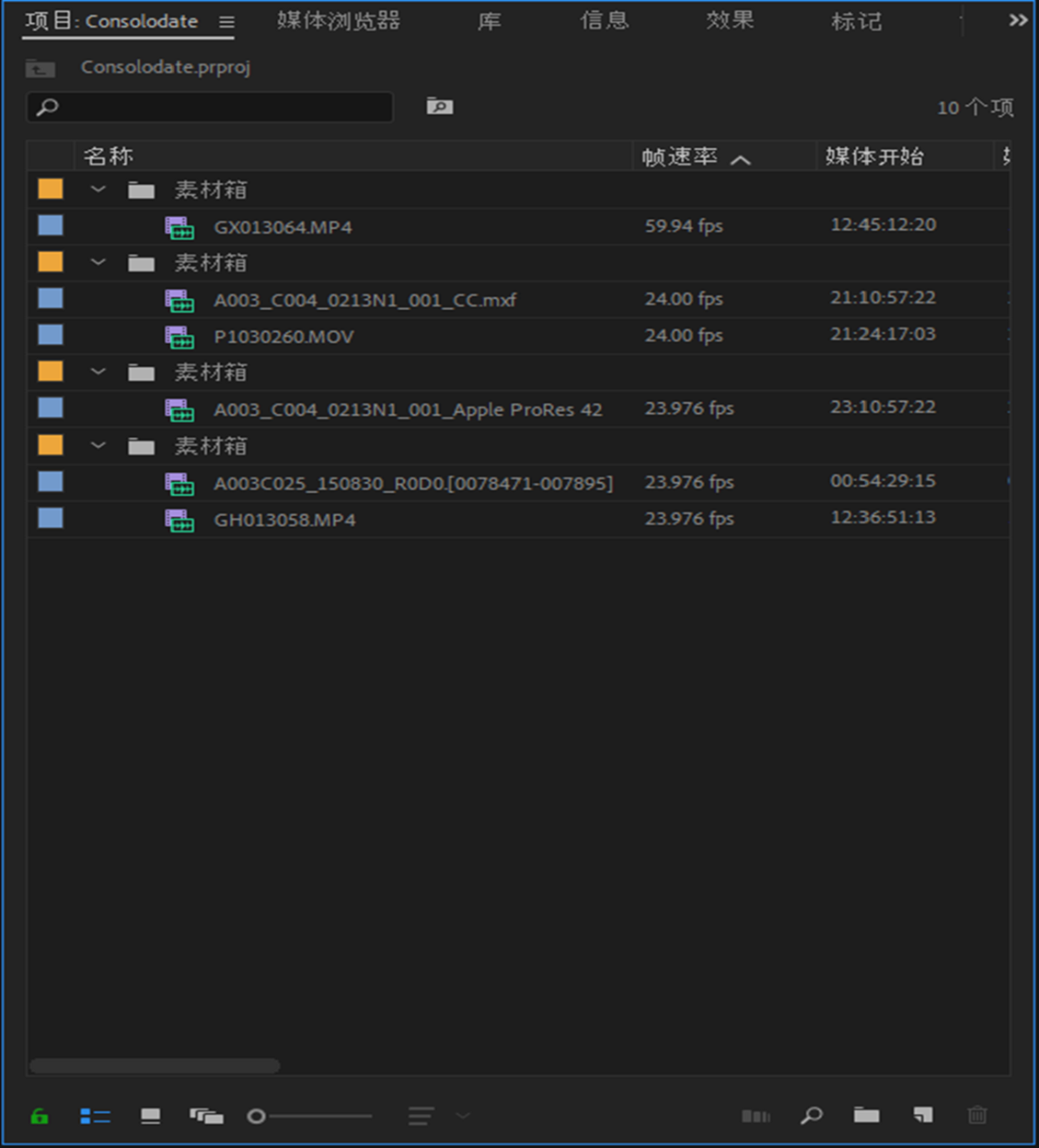
Task: Collapse the first 素材箱 bin
Action: click(x=98, y=189)
